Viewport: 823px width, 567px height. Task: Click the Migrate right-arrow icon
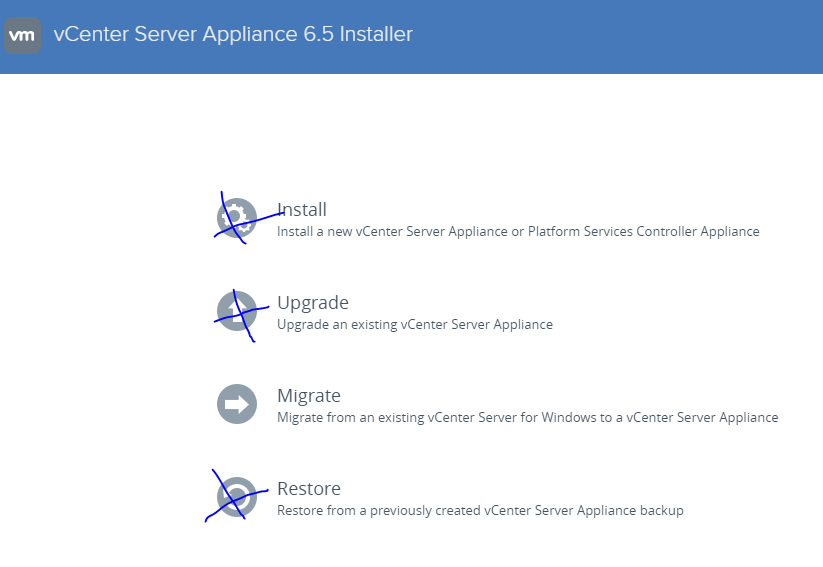[x=237, y=404]
